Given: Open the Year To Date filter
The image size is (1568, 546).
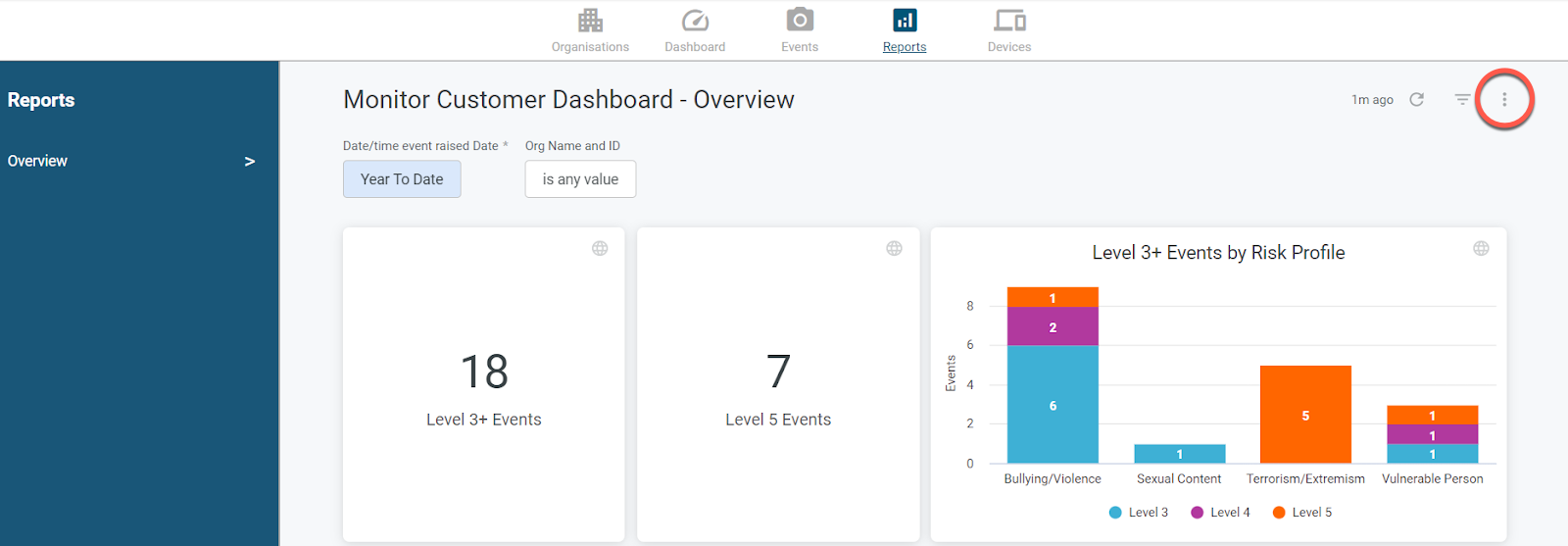Looking at the screenshot, I should point(402,179).
